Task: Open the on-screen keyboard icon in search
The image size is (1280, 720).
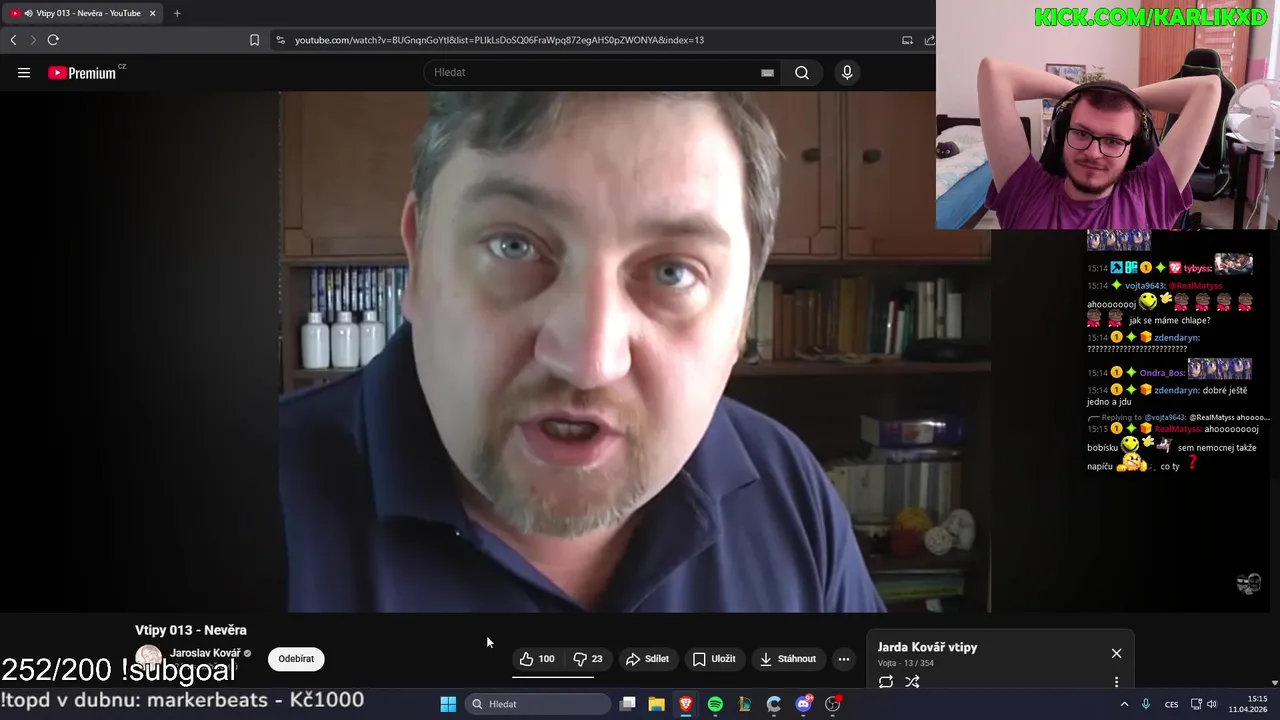Action: (767, 73)
